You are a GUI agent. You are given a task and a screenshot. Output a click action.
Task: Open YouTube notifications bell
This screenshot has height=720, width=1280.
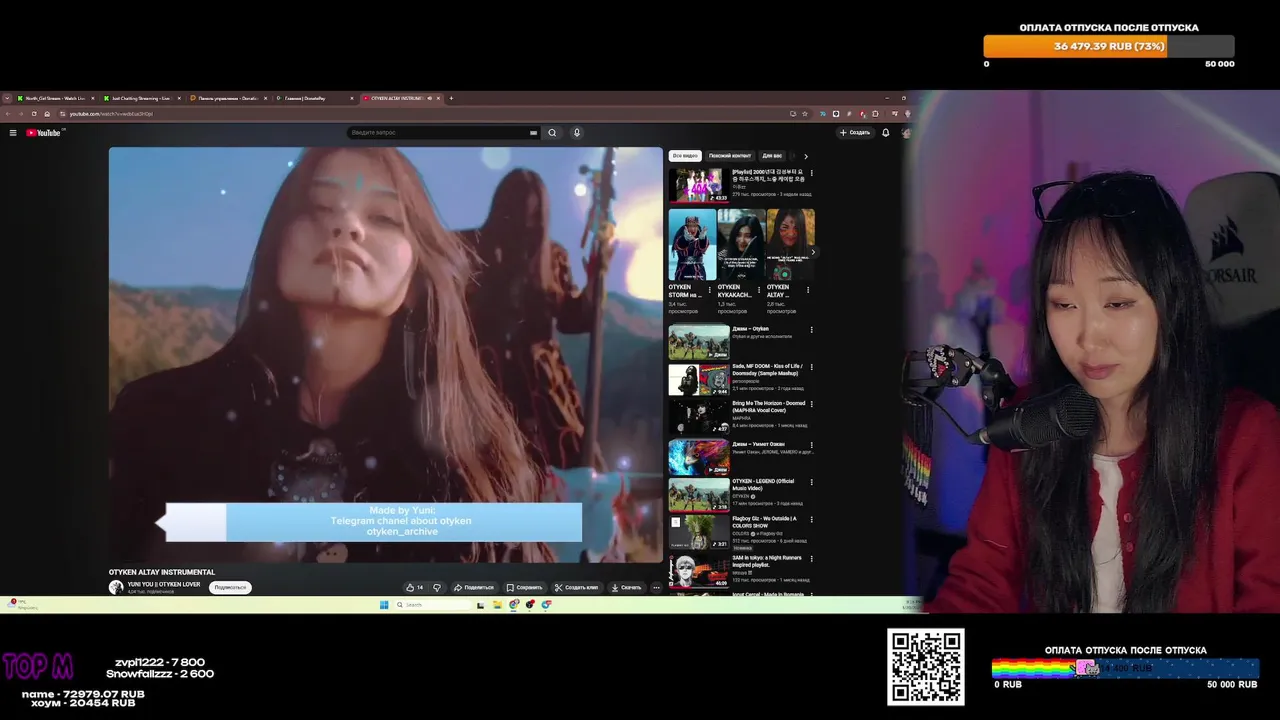click(x=885, y=132)
